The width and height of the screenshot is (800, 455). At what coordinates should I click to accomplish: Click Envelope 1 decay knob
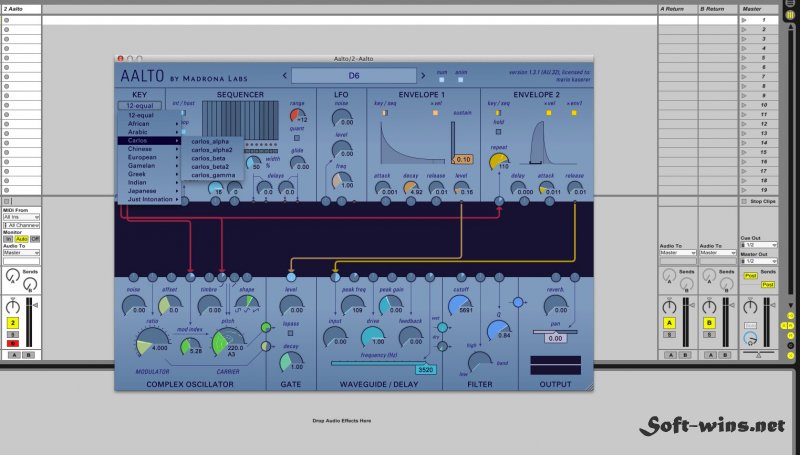coord(411,188)
